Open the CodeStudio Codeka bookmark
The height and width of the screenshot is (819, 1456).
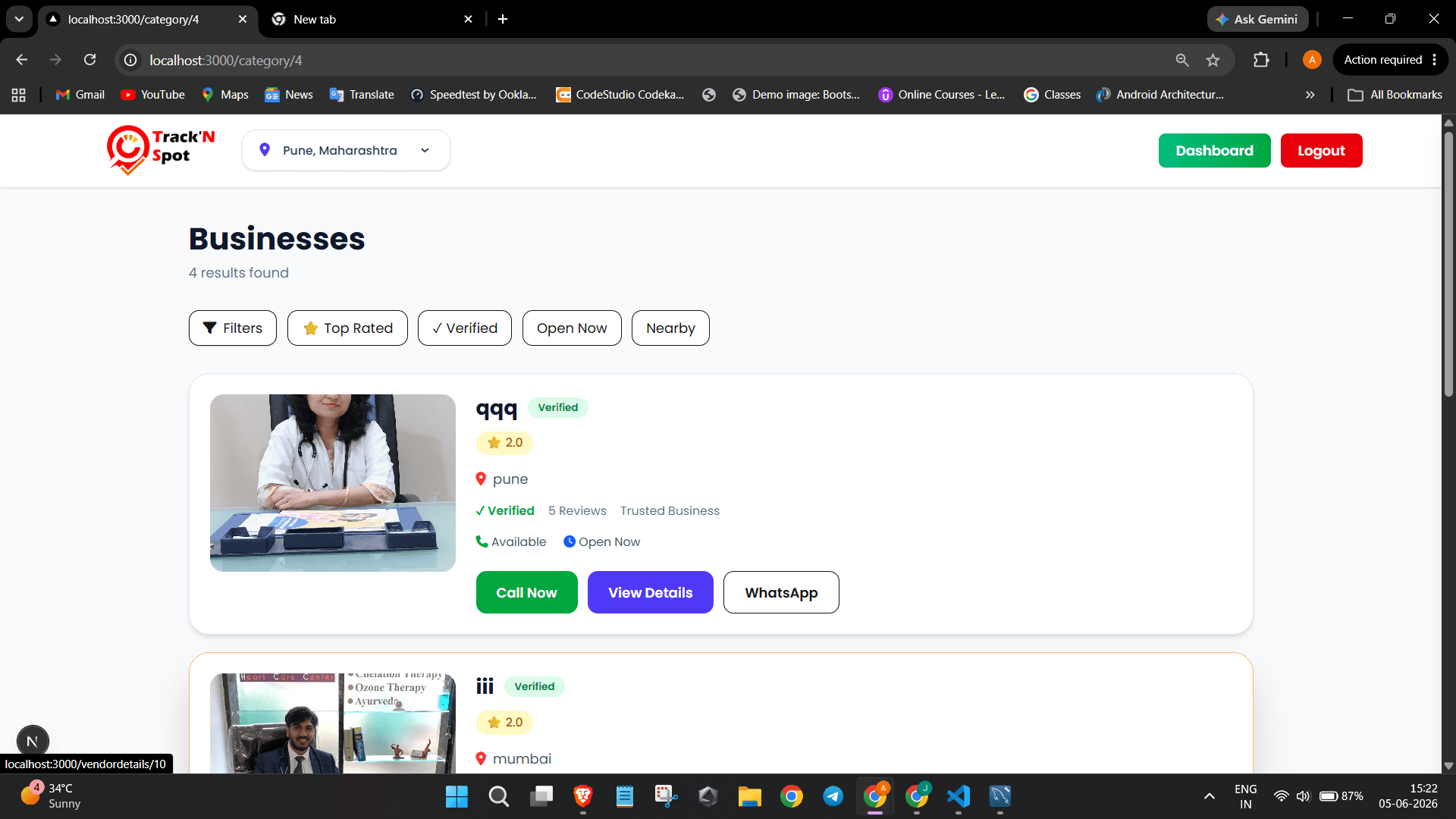(x=620, y=95)
